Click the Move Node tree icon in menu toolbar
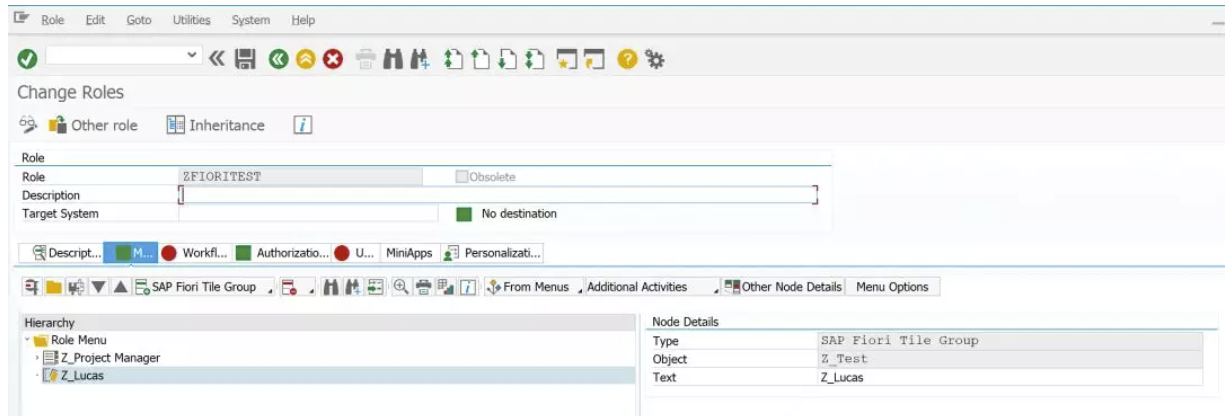This screenshot has height=416, width=1225. point(74,287)
